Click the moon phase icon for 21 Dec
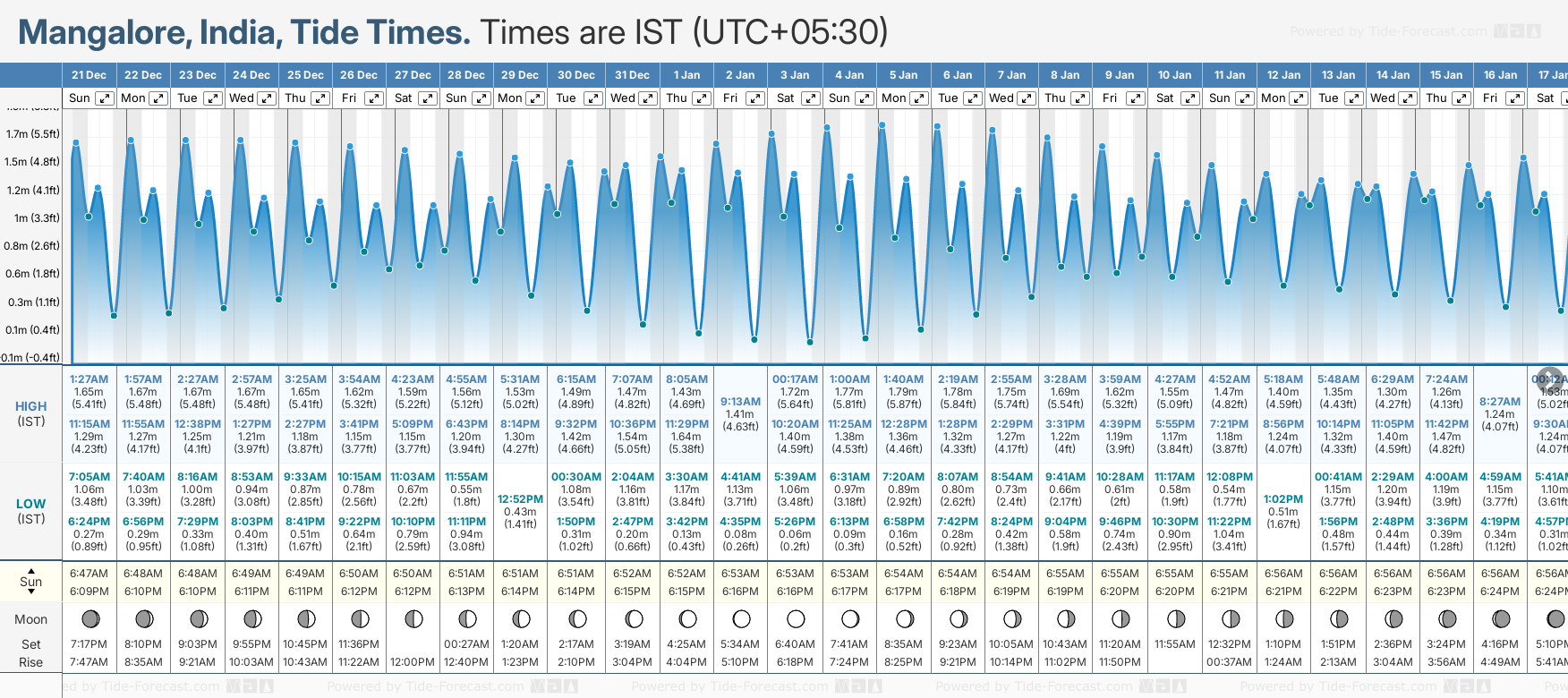This screenshot has height=698, width=1568. pos(89,618)
